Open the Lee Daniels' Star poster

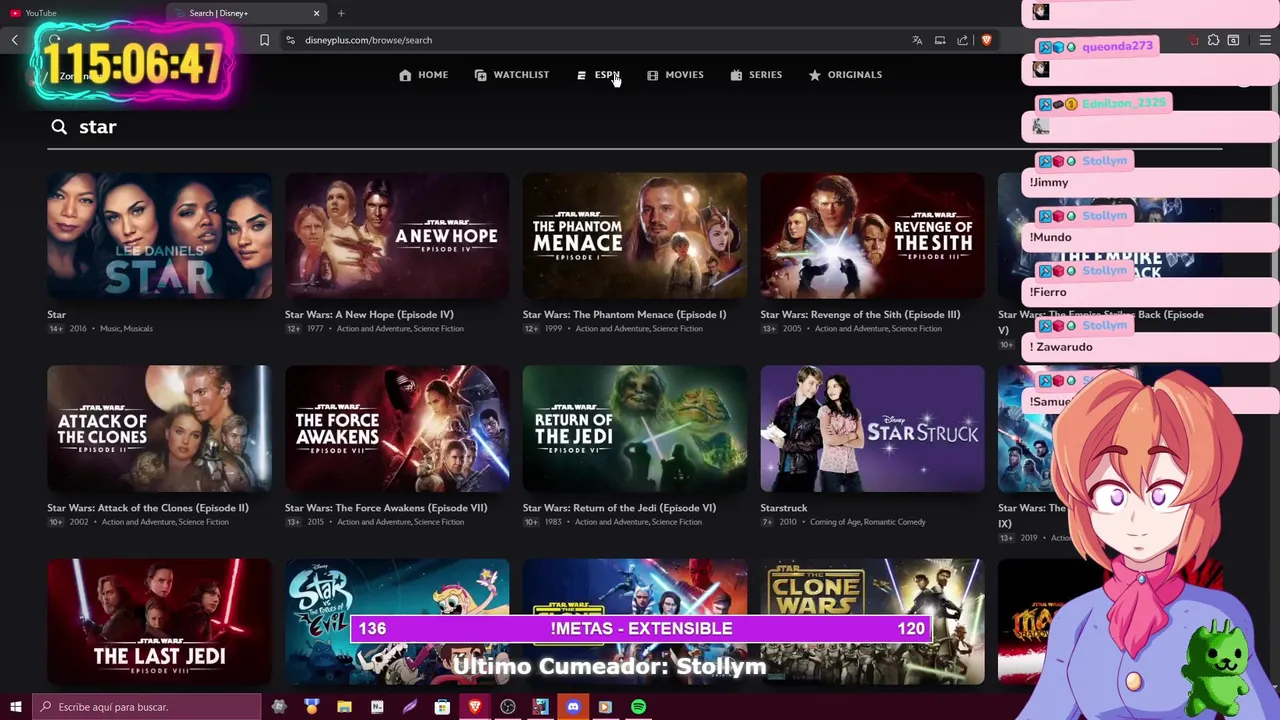click(159, 236)
